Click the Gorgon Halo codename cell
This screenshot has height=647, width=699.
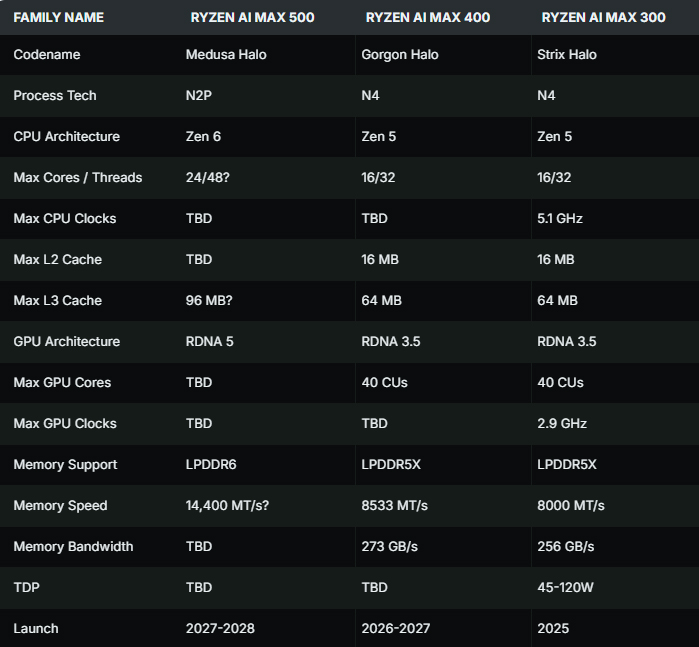pos(398,54)
